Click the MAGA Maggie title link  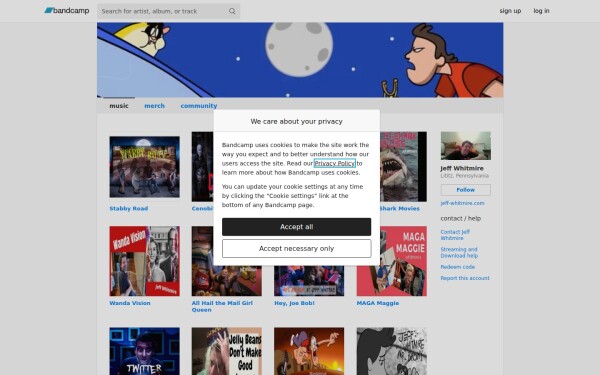click(378, 303)
